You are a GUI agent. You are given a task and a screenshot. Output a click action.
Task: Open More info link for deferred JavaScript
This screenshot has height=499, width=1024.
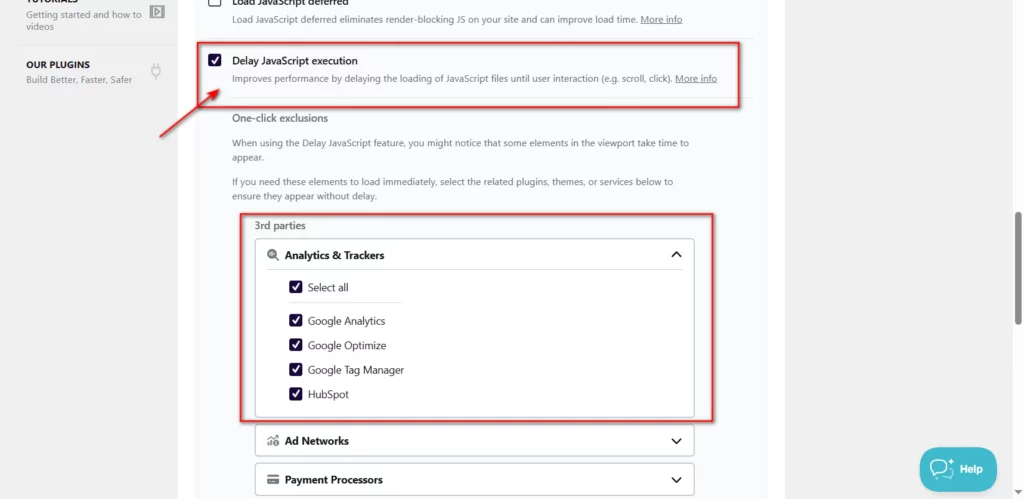(661, 20)
